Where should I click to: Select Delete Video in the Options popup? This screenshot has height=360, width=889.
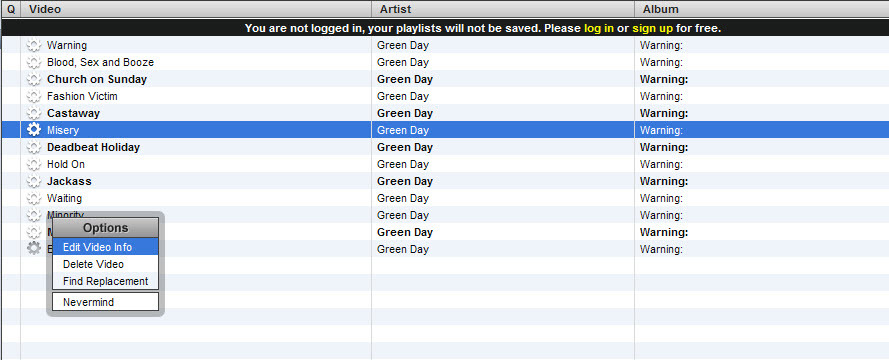[x=105, y=264]
